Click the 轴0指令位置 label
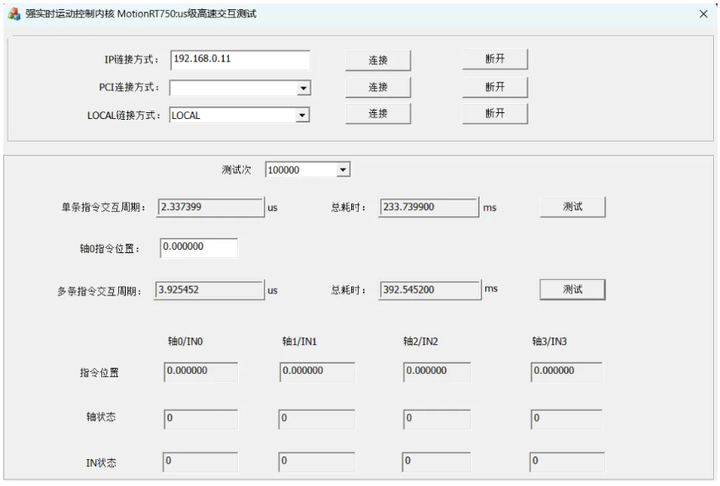Screen dimensions: 720x486 tap(109, 249)
